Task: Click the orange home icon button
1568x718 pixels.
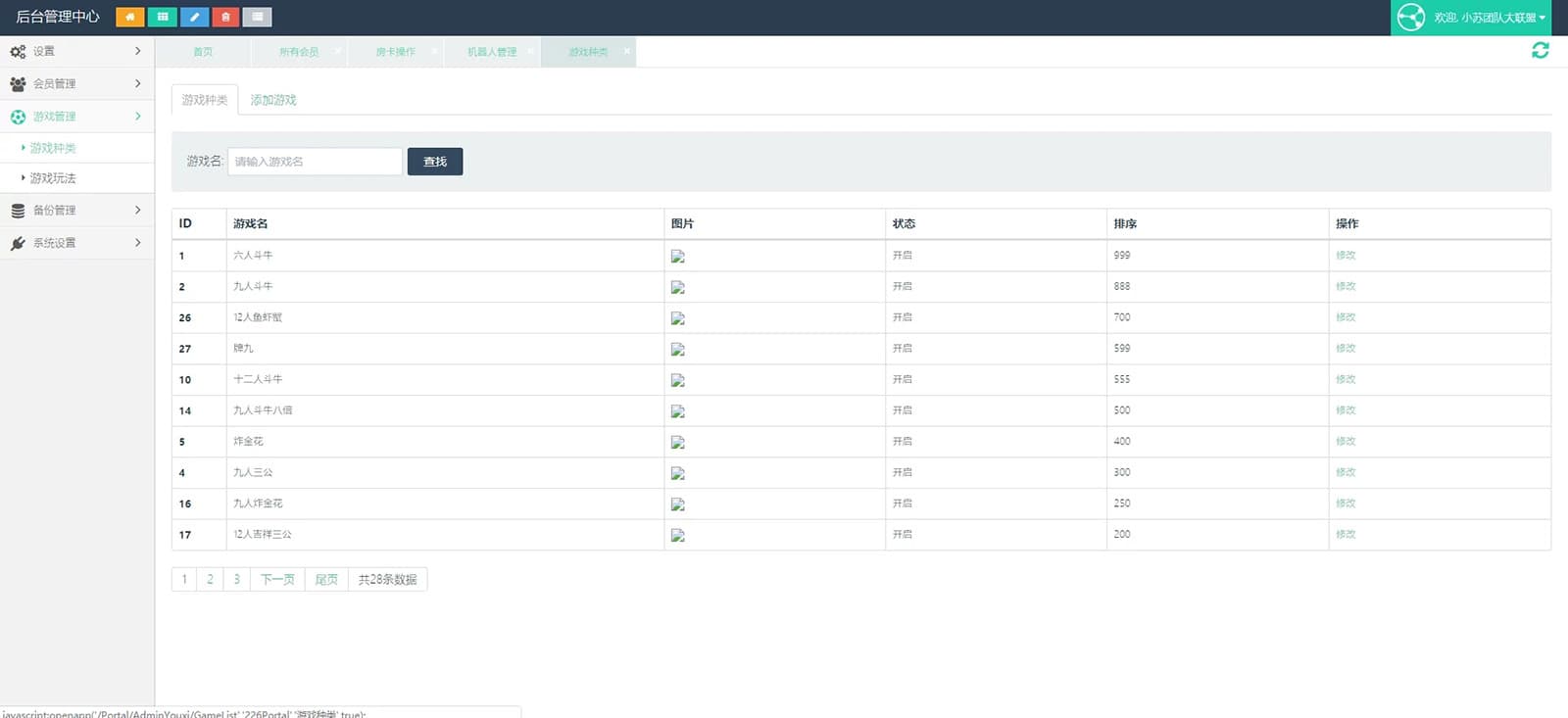Action: (129, 17)
